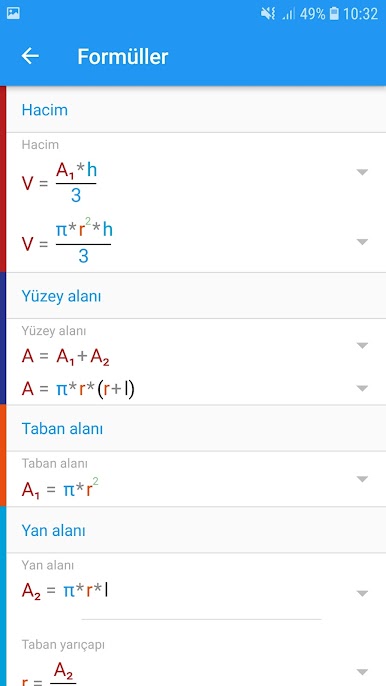Tap the red color bar beside Hacim
Screen dimensions: 386x686
(x=3, y=179)
